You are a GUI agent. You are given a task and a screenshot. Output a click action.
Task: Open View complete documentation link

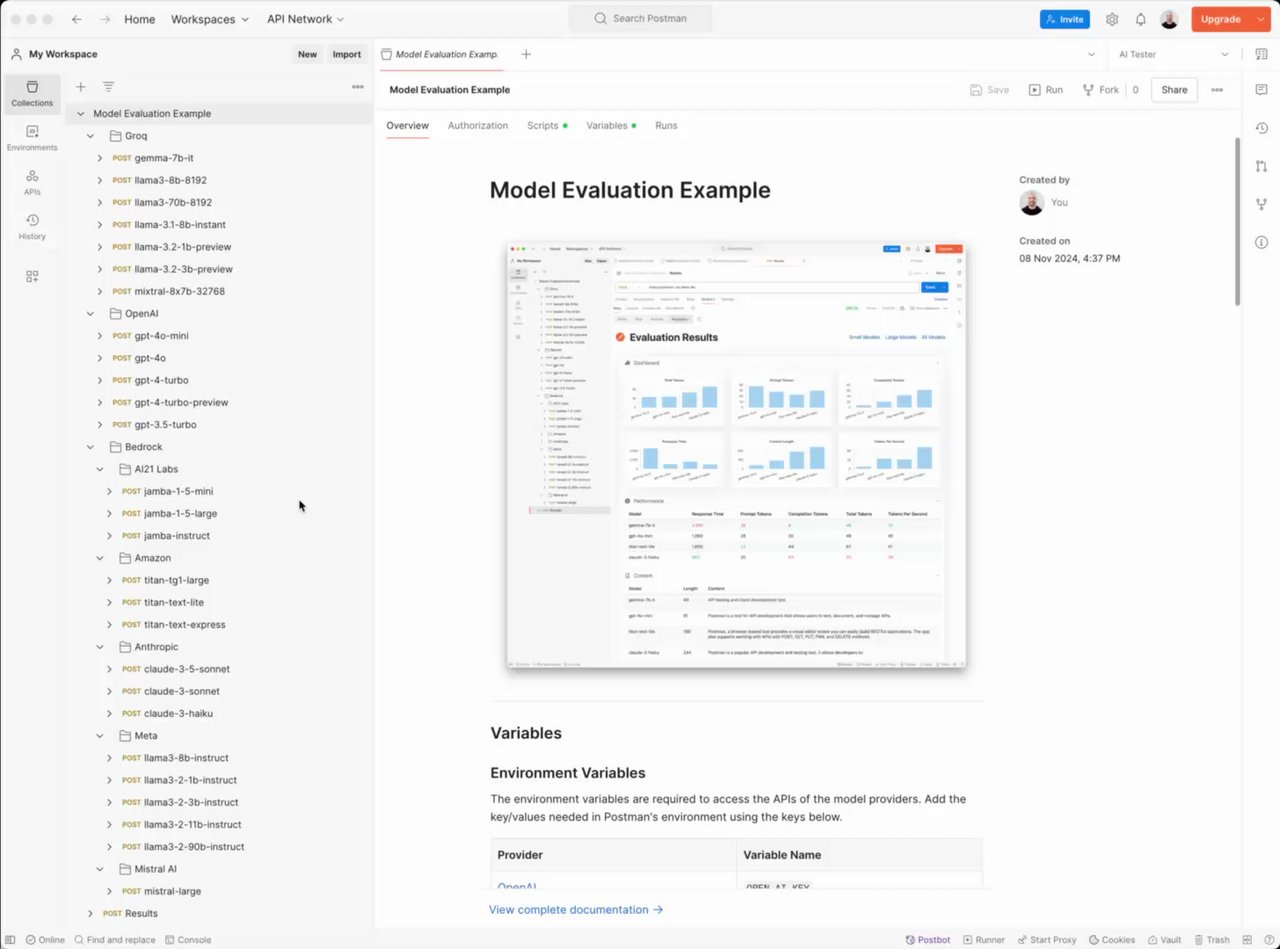(x=576, y=910)
